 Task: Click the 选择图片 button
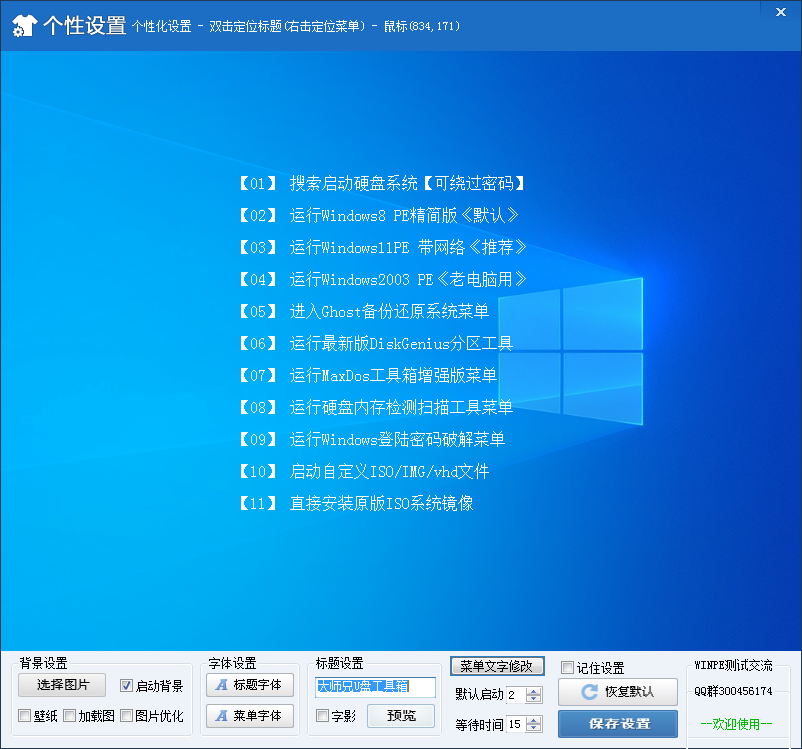[62, 685]
